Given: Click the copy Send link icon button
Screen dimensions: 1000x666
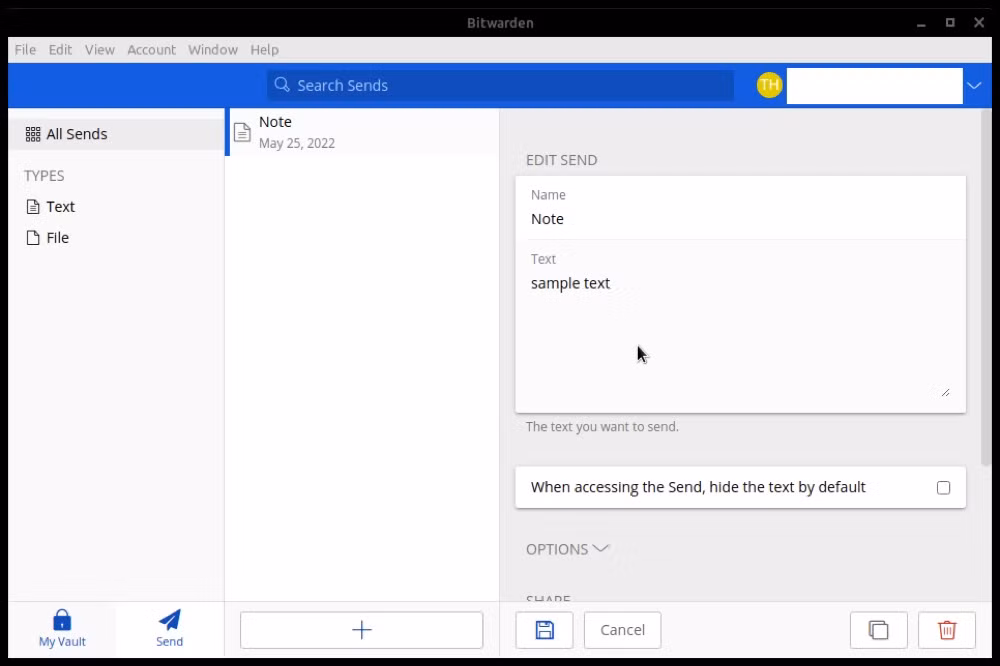Looking at the screenshot, I should click(878, 630).
